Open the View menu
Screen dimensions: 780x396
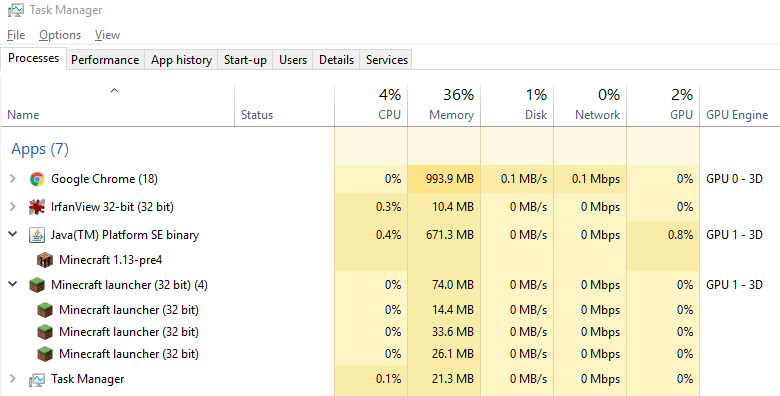pos(107,35)
